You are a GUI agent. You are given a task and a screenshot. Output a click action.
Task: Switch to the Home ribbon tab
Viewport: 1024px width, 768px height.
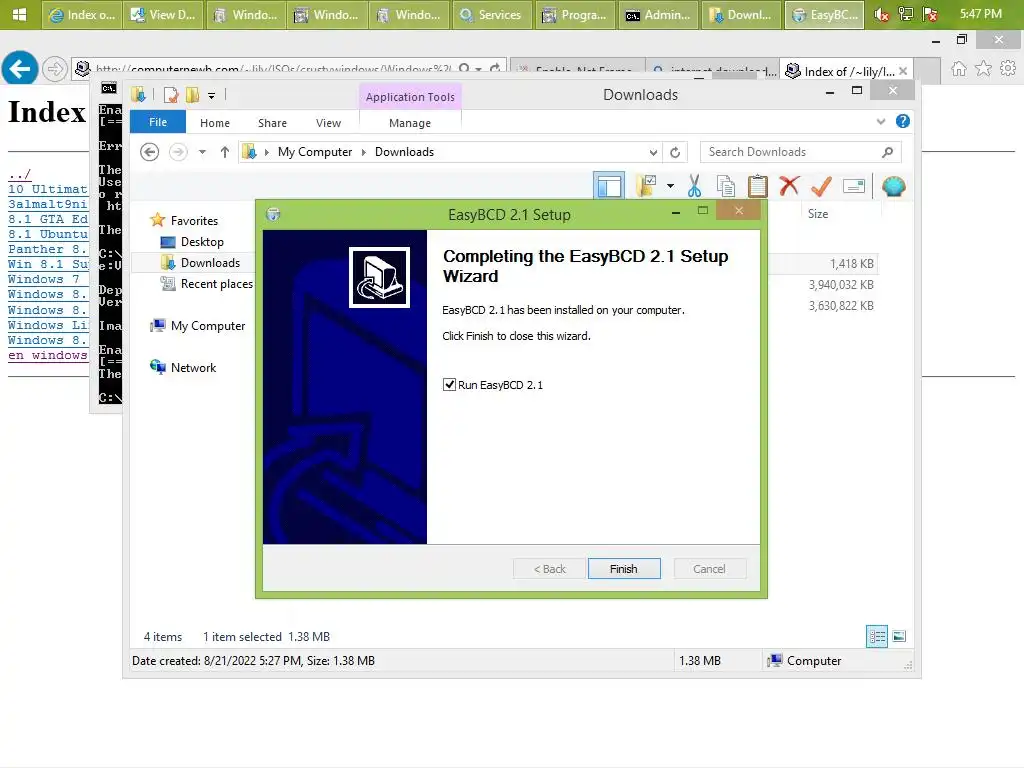tap(215, 123)
